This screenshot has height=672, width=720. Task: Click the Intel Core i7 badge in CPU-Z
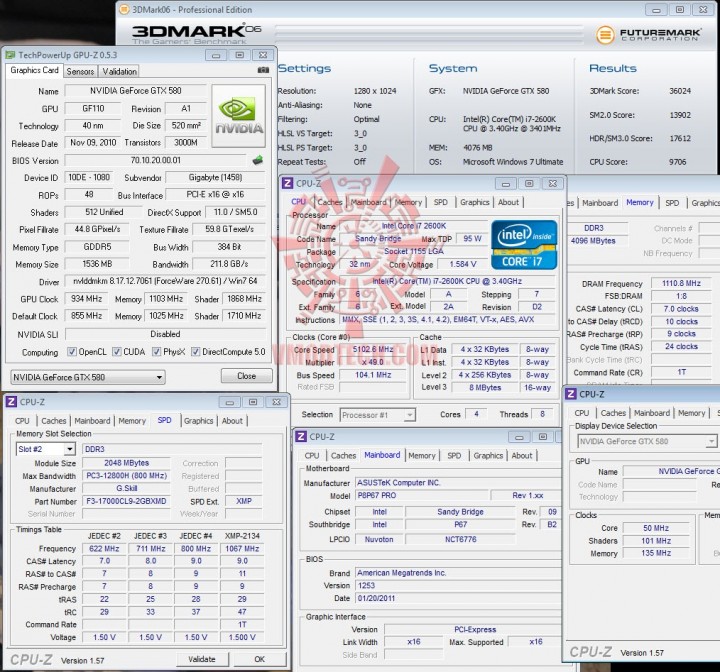click(x=524, y=245)
